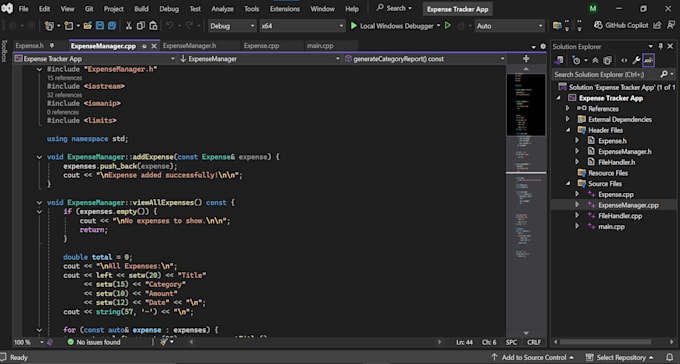The height and width of the screenshot is (364, 680).
Task: Click the Copy toolbar icon
Action: pyautogui.click(x=141, y=26)
